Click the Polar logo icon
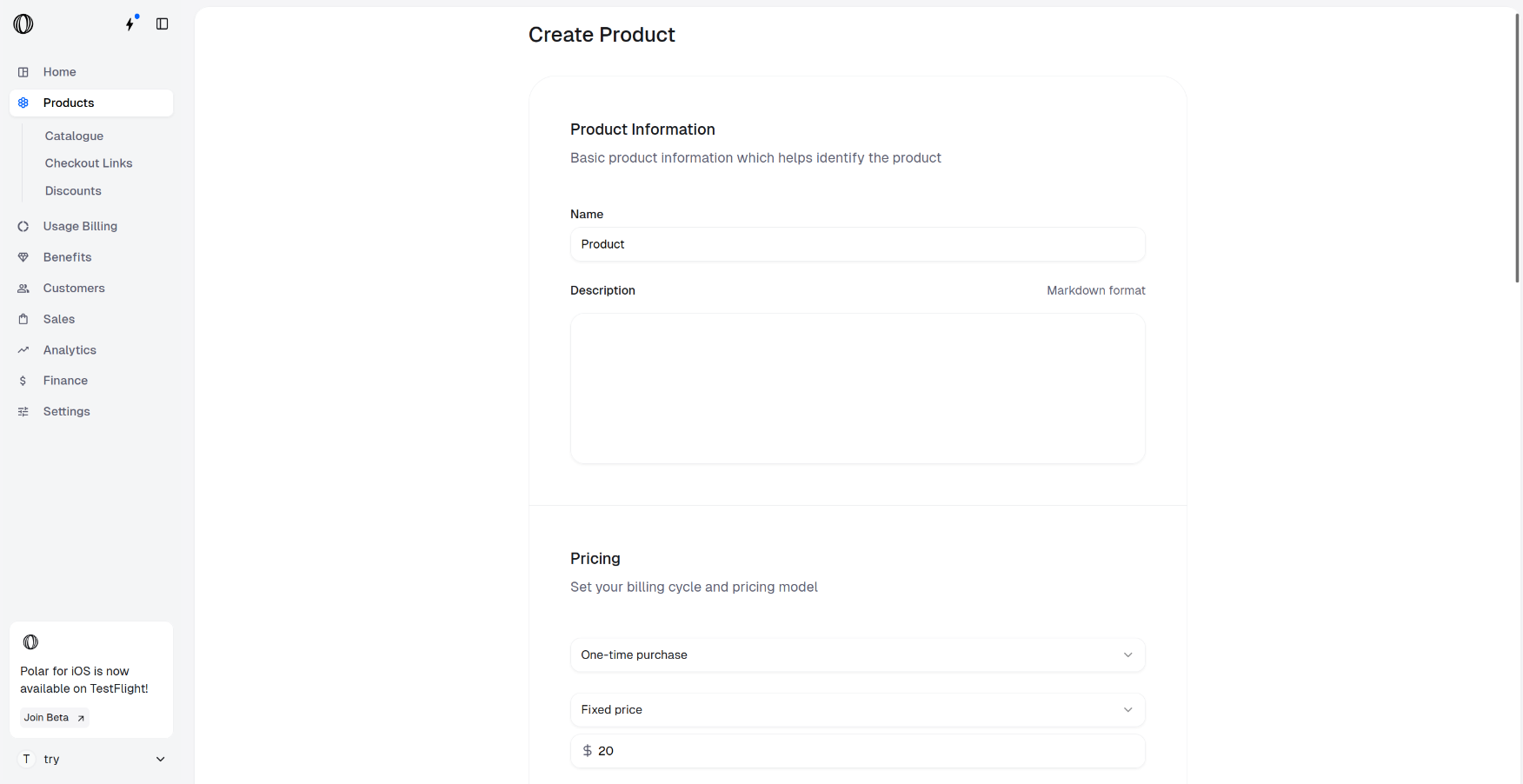 23,24
